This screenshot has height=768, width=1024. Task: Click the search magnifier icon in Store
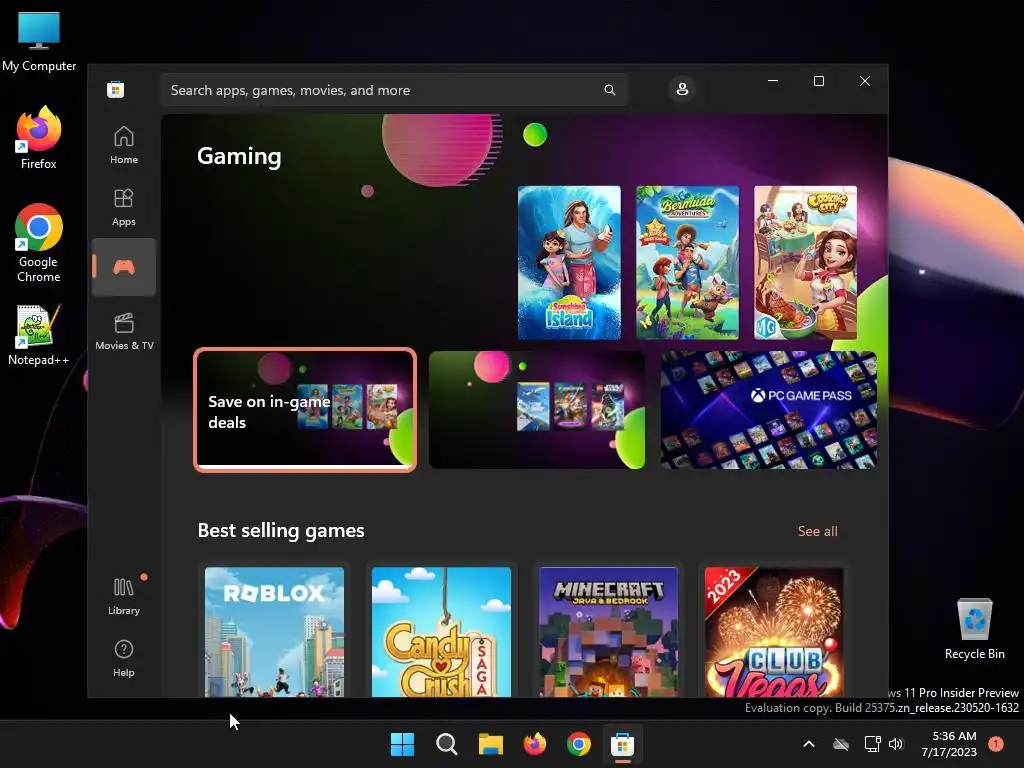pos(609,90)
